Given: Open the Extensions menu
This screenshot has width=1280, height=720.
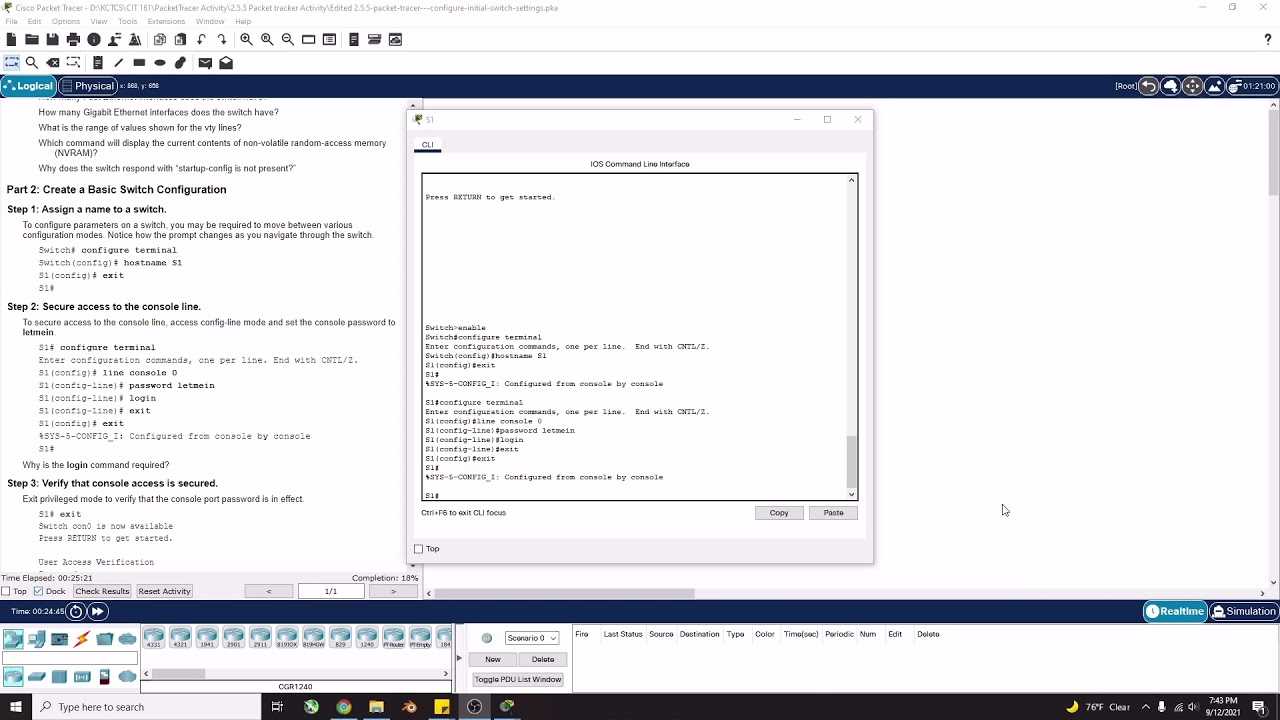Looking at the screenshot, I should point(166,21).
